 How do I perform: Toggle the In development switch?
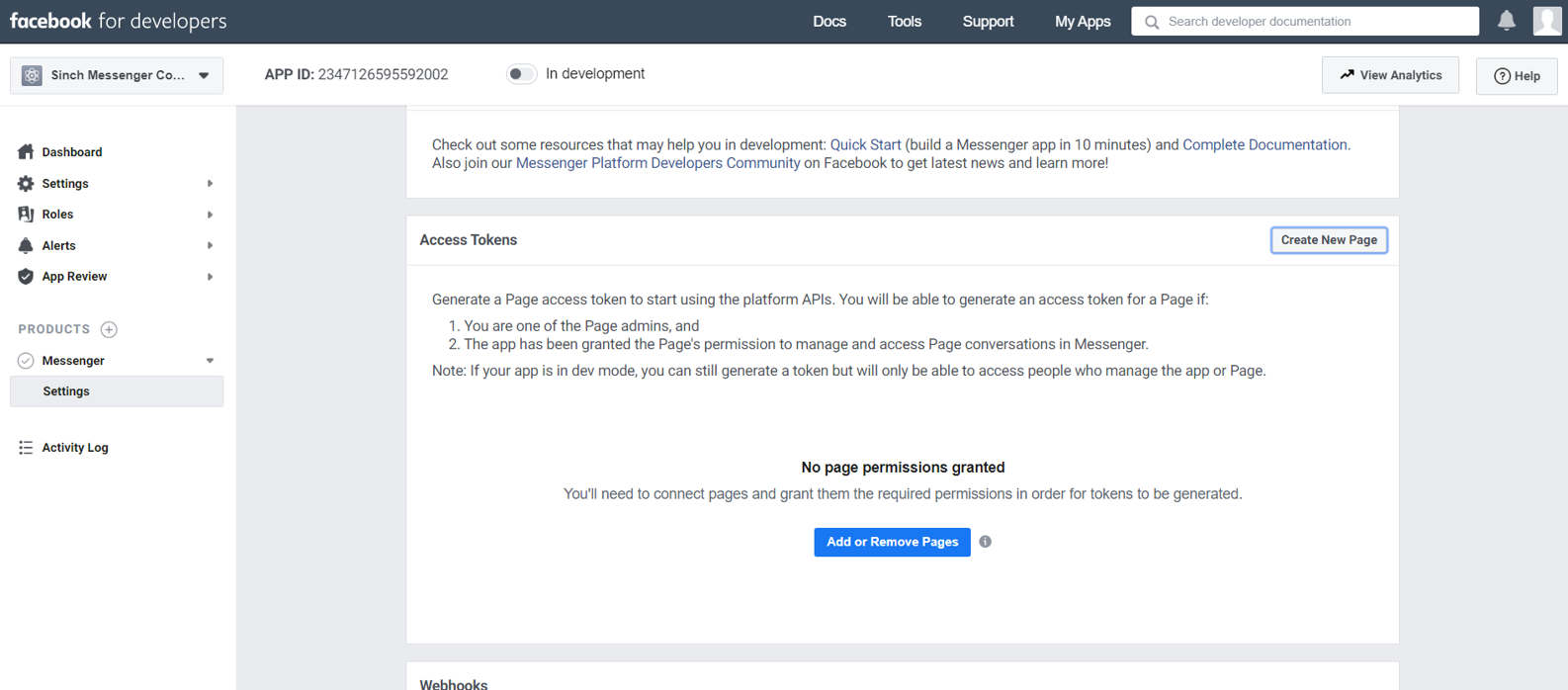(x=521, y=74)
